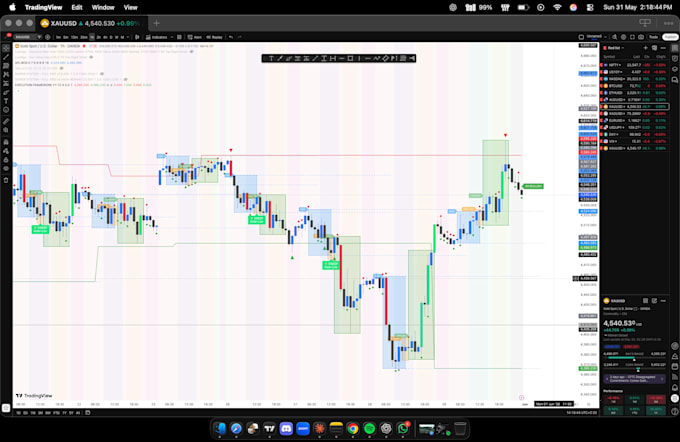
Task: Open the Window menu in the menu bar
Action: pyautogui.click(x=103, y=7)
